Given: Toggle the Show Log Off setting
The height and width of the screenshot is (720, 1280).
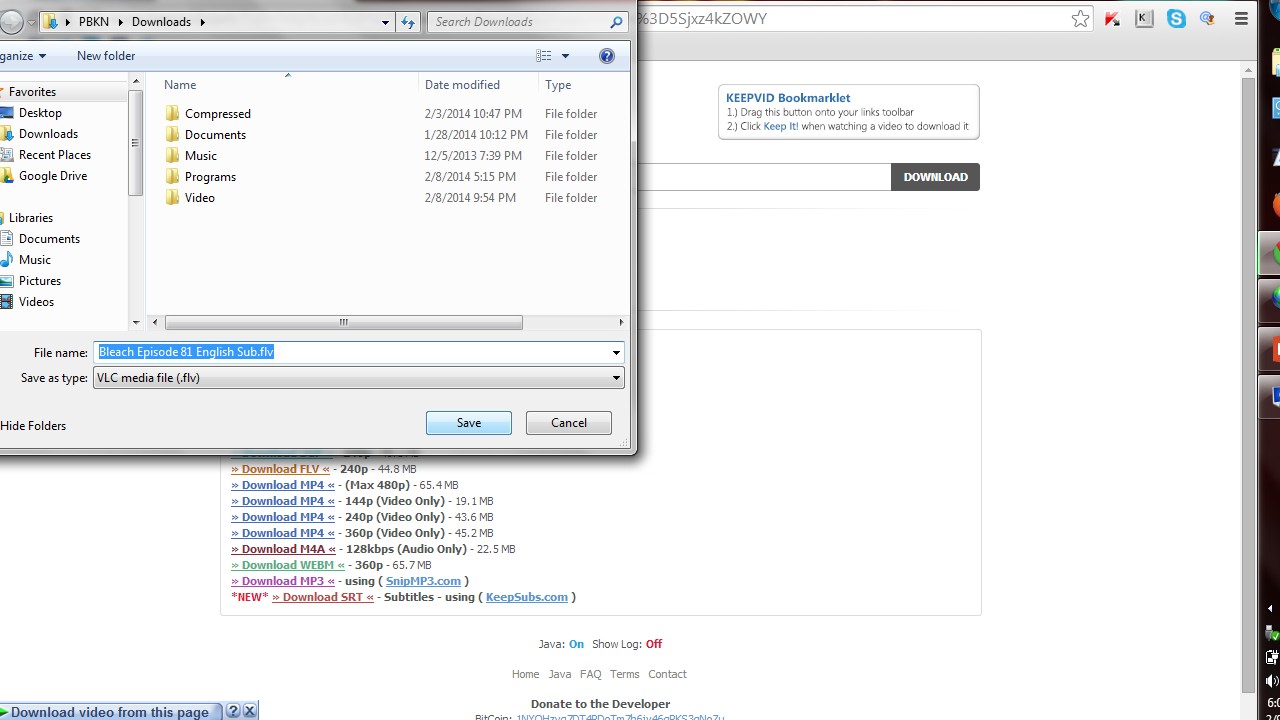Looking at the screenshot, I should pyautogui.click(x=653, y=644).
